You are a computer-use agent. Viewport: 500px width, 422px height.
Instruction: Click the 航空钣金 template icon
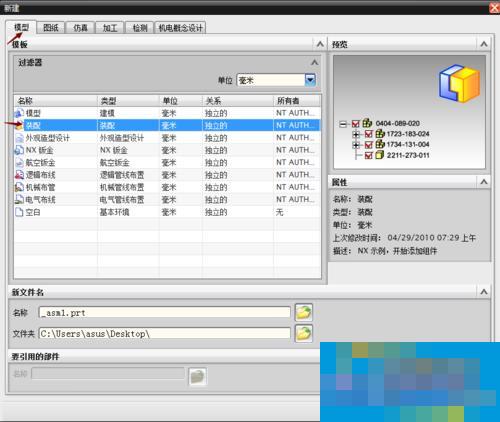point(19,162)
